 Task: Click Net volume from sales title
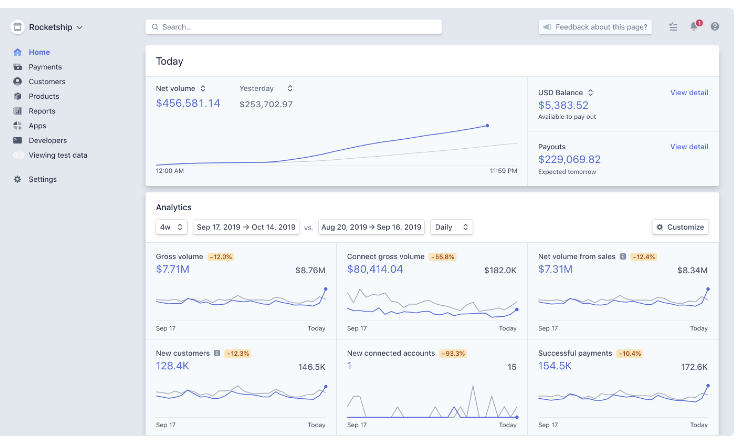pyautogui.click(x=576, y=257)
